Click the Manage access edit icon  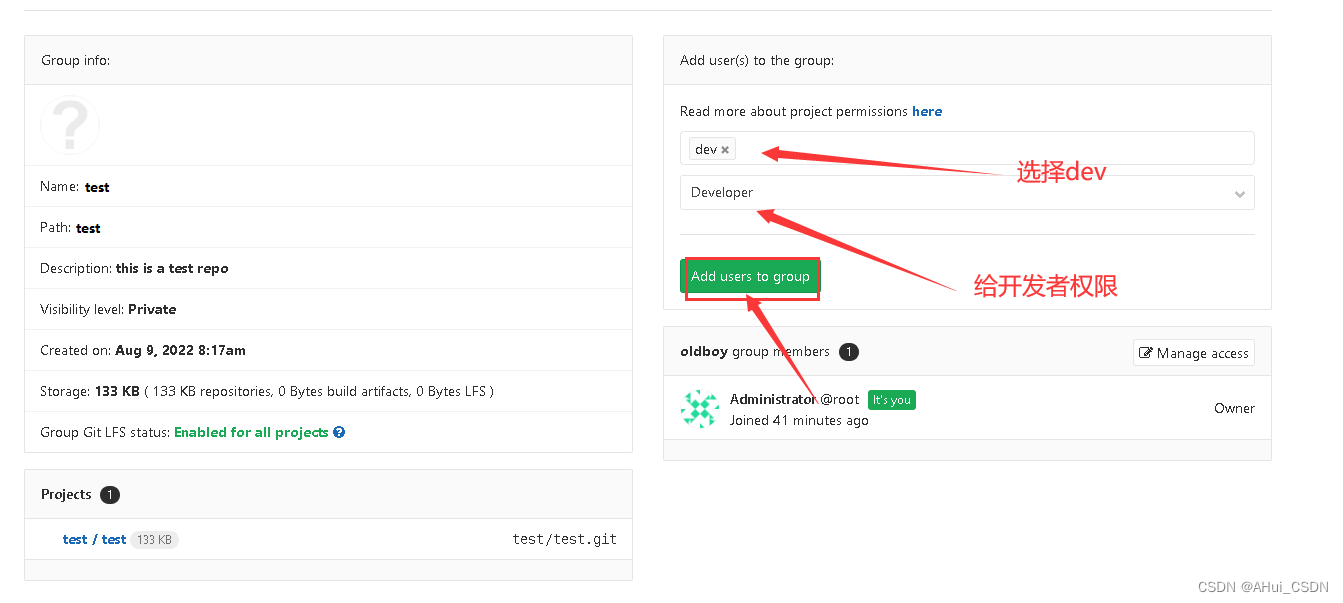click(1146, 353)
